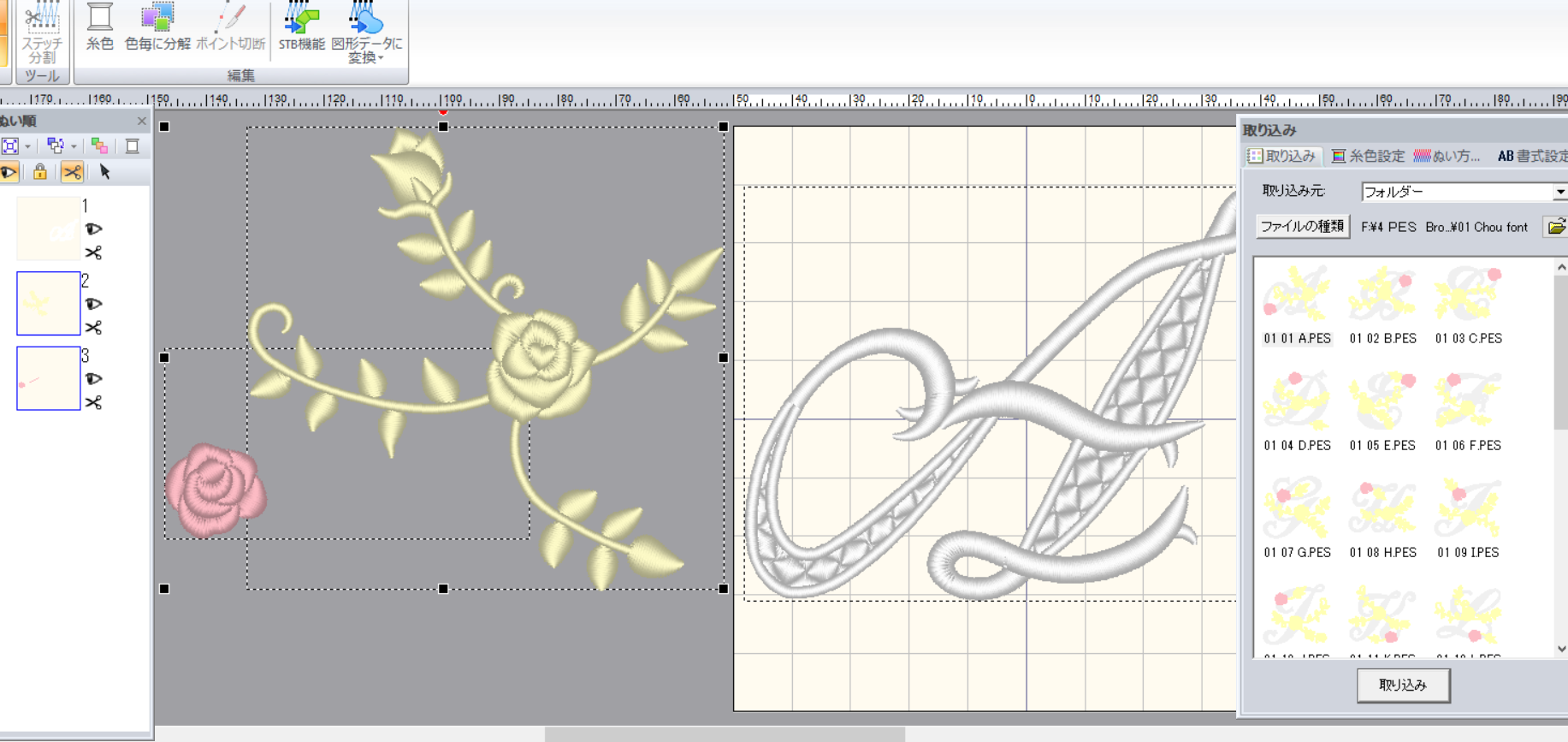Image resolution: width=1568 pixels, height=742 pixels.
Task: Open the 取り込み元 フォルダー combo box
Action: click(x=1463, y=192)
